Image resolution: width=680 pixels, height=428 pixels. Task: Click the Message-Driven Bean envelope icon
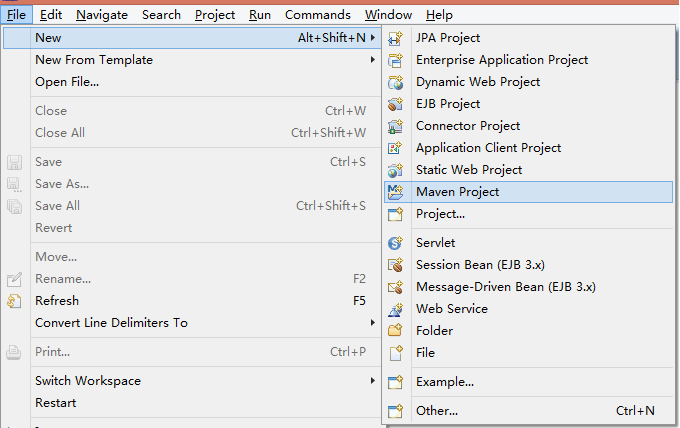coord(395,287)
